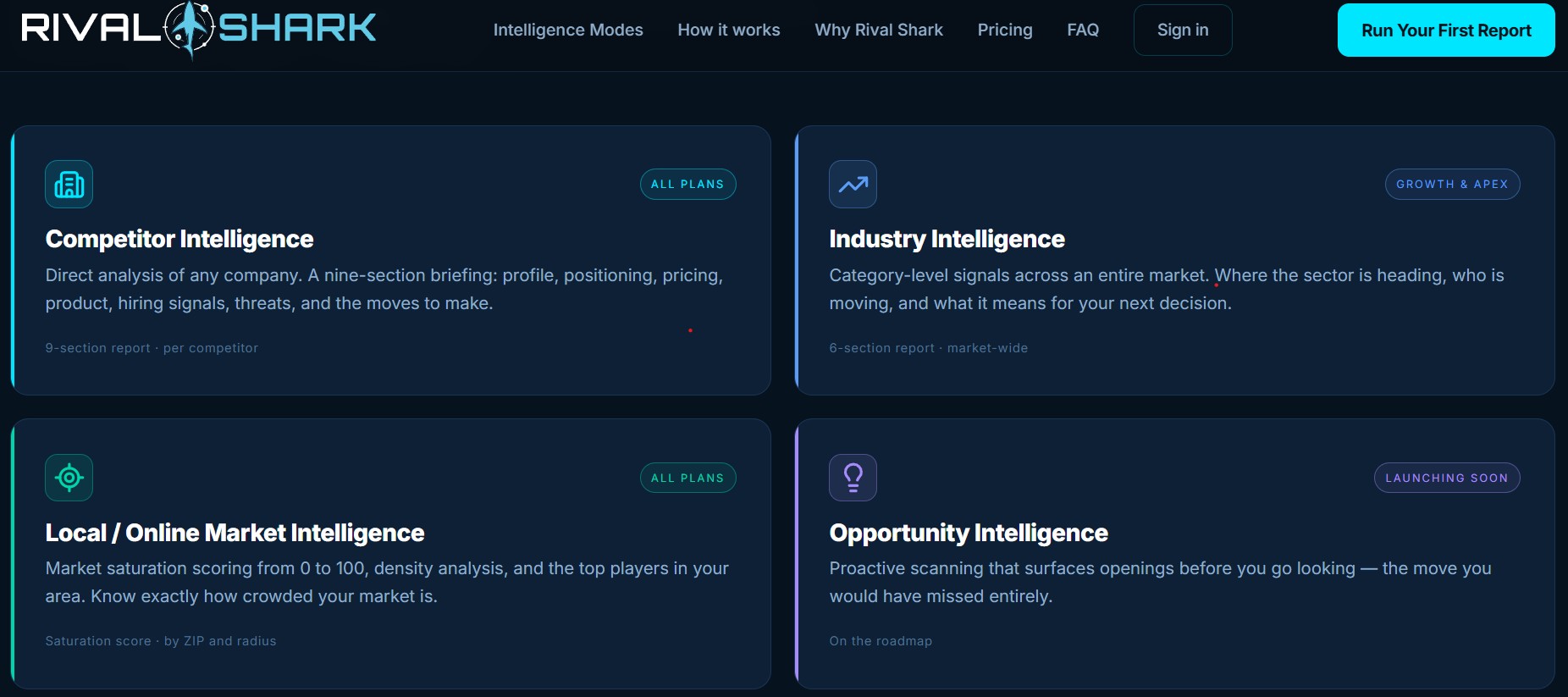Go to How it works section
The height and width of the screenshot is (697, 1568).
pyautogui.click(x=729, y=30)
